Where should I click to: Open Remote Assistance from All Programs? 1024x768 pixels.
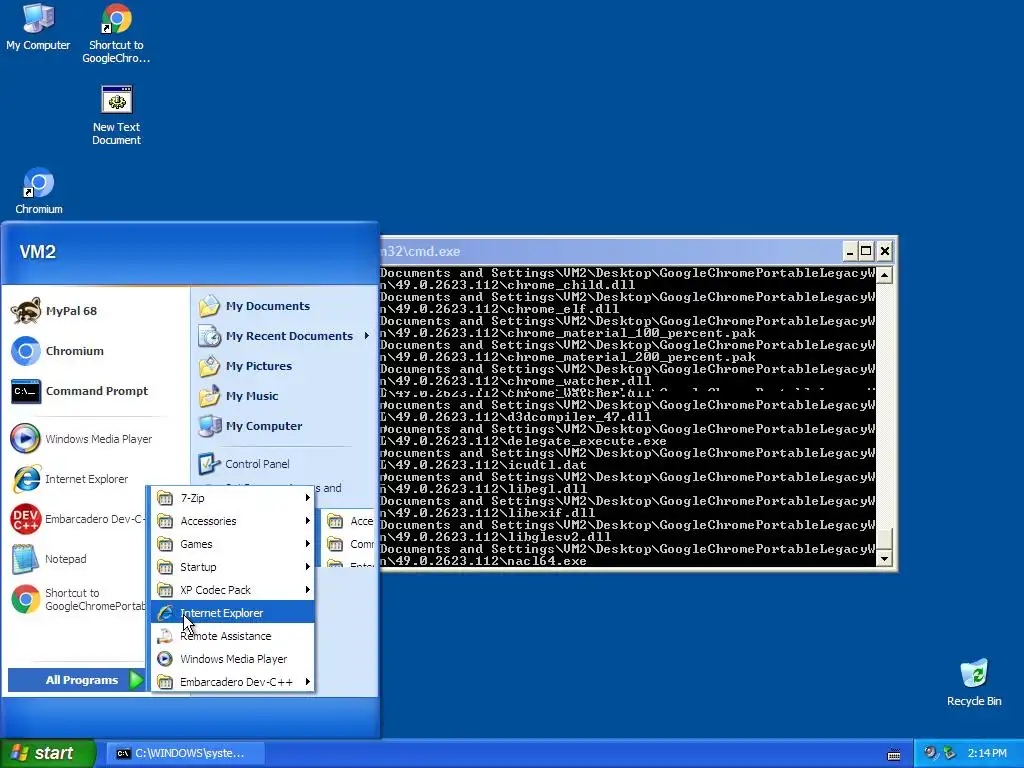click(x=233, y=635)
